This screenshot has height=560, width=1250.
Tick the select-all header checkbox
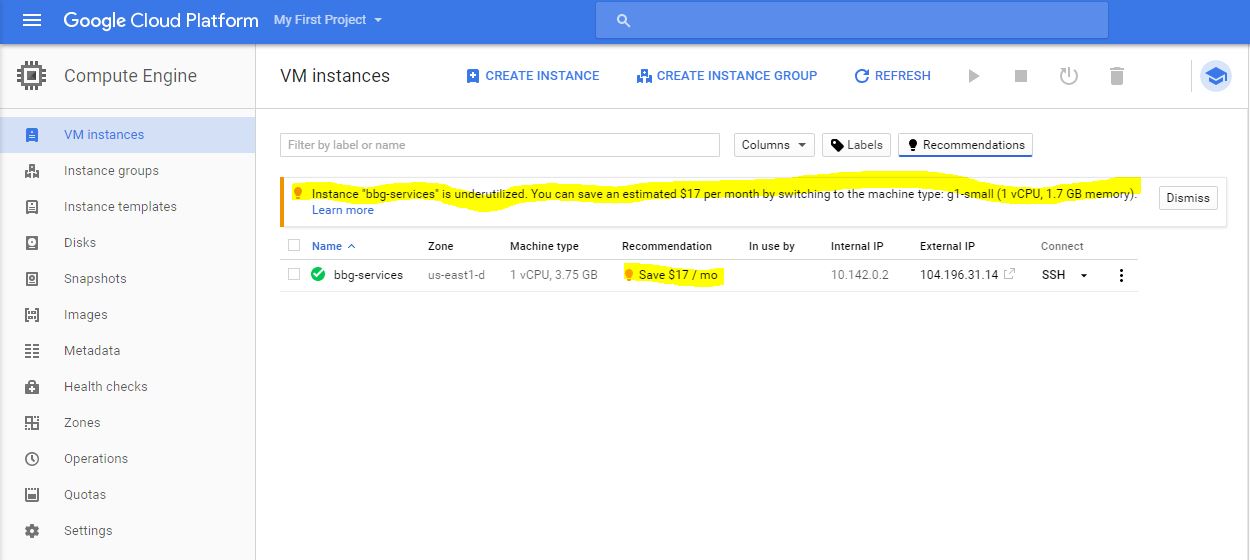(x=294, y=246)
